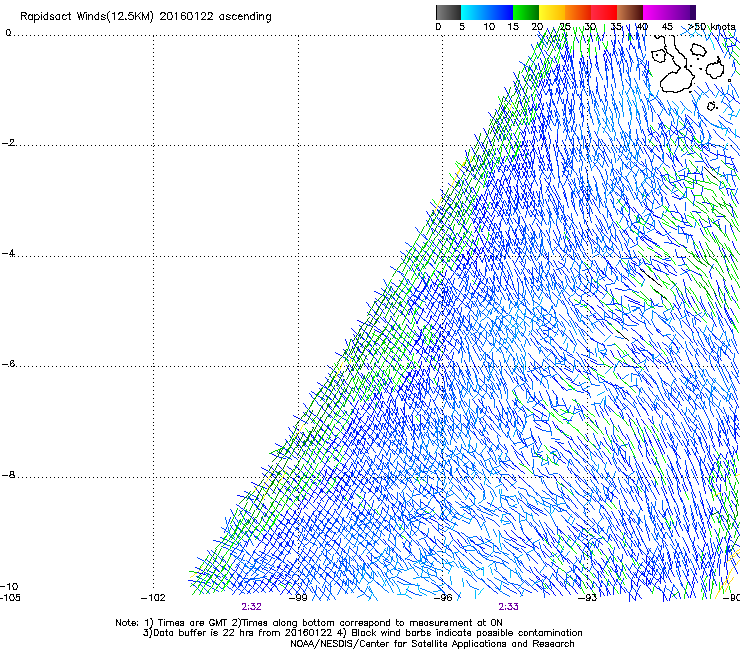The width and height of the screenshot is (740, 650).
Task: Click the "-2" latitude axis label
Action: click(9, 143)
